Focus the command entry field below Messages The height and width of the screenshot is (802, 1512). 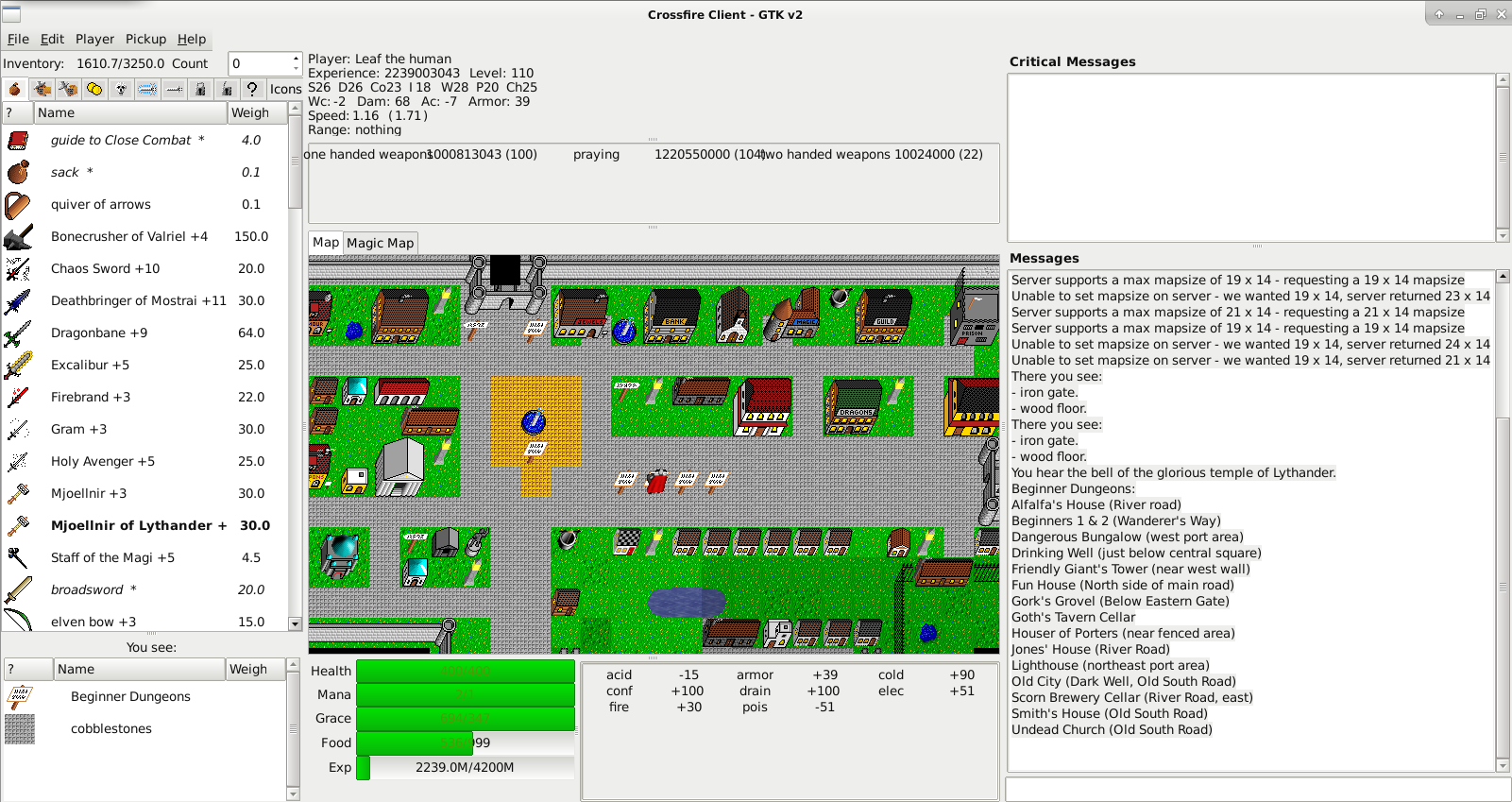pos(1258,789)
